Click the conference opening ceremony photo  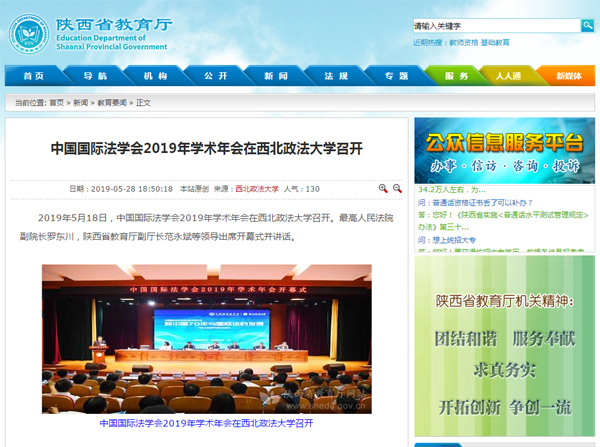[x=206, y=340]
